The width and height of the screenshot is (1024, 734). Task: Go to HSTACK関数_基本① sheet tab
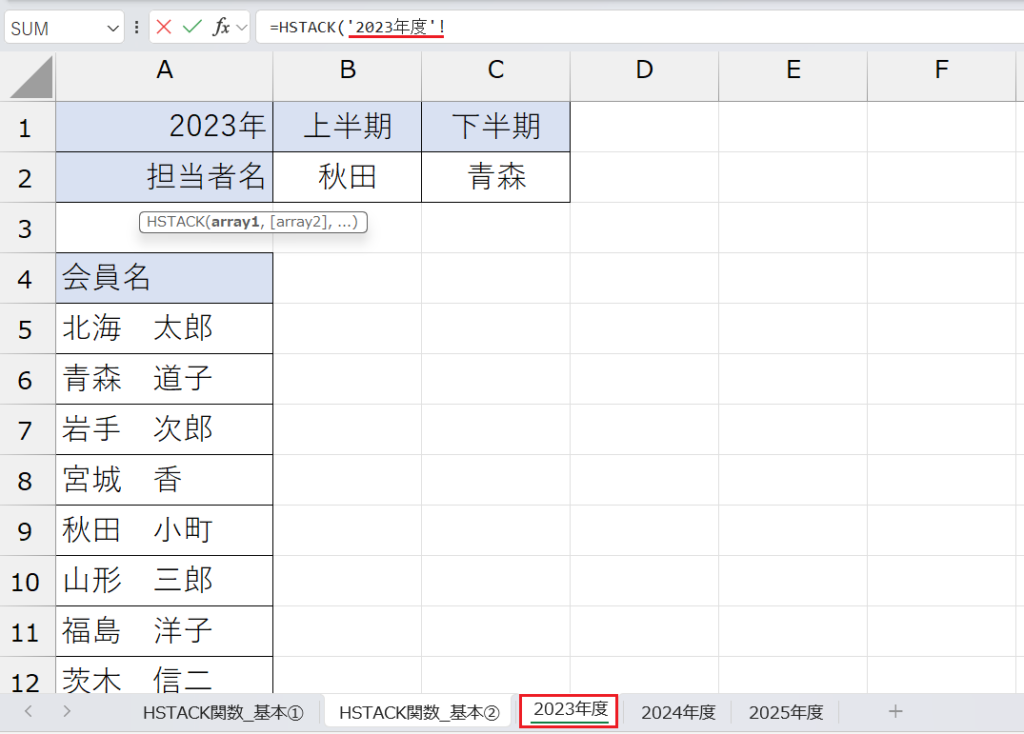point(222,712)
